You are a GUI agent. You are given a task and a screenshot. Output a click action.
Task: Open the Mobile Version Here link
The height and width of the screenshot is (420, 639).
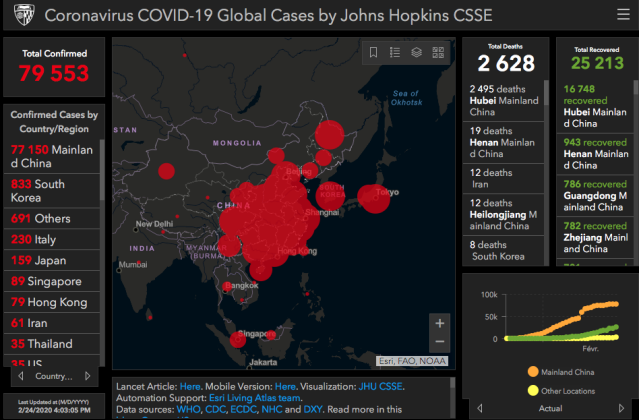click(285, 386)
